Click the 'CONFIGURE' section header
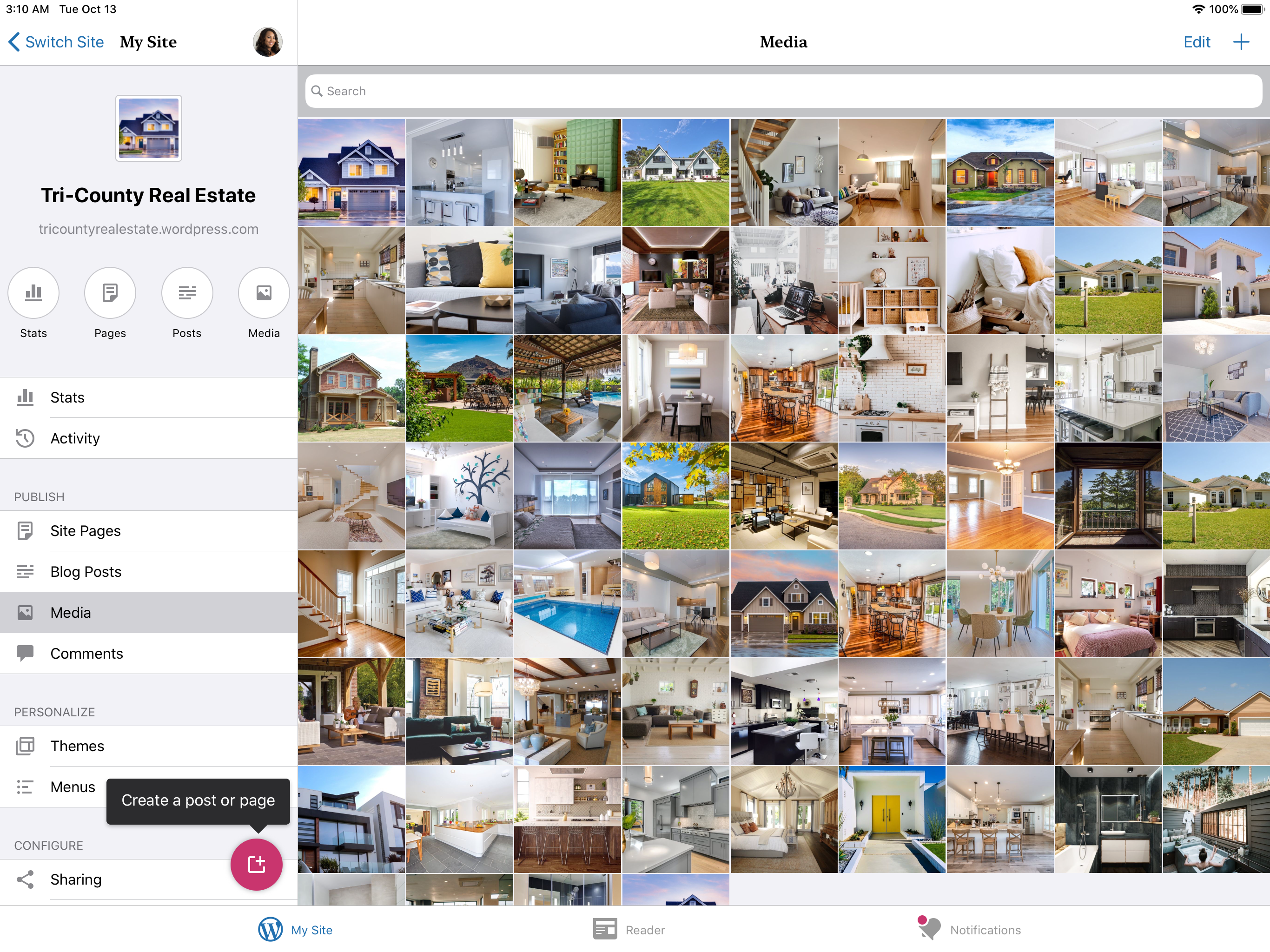The width and height of the screenshot is (1270, 952). [49, 845]
